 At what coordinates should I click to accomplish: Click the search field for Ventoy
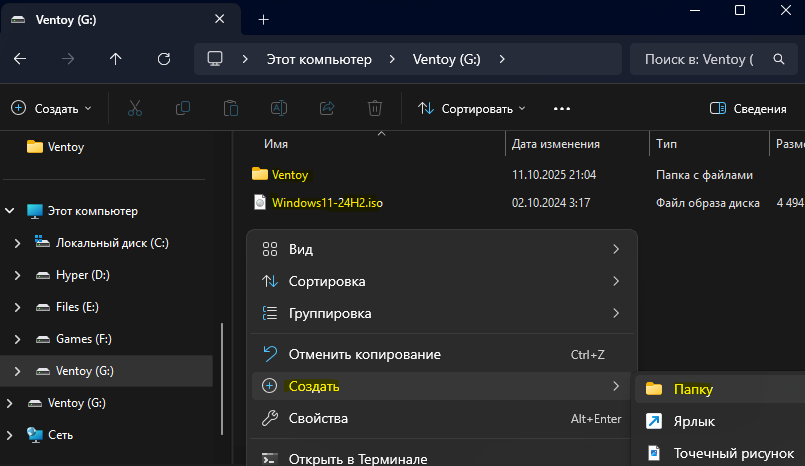[x=700, y=59]
